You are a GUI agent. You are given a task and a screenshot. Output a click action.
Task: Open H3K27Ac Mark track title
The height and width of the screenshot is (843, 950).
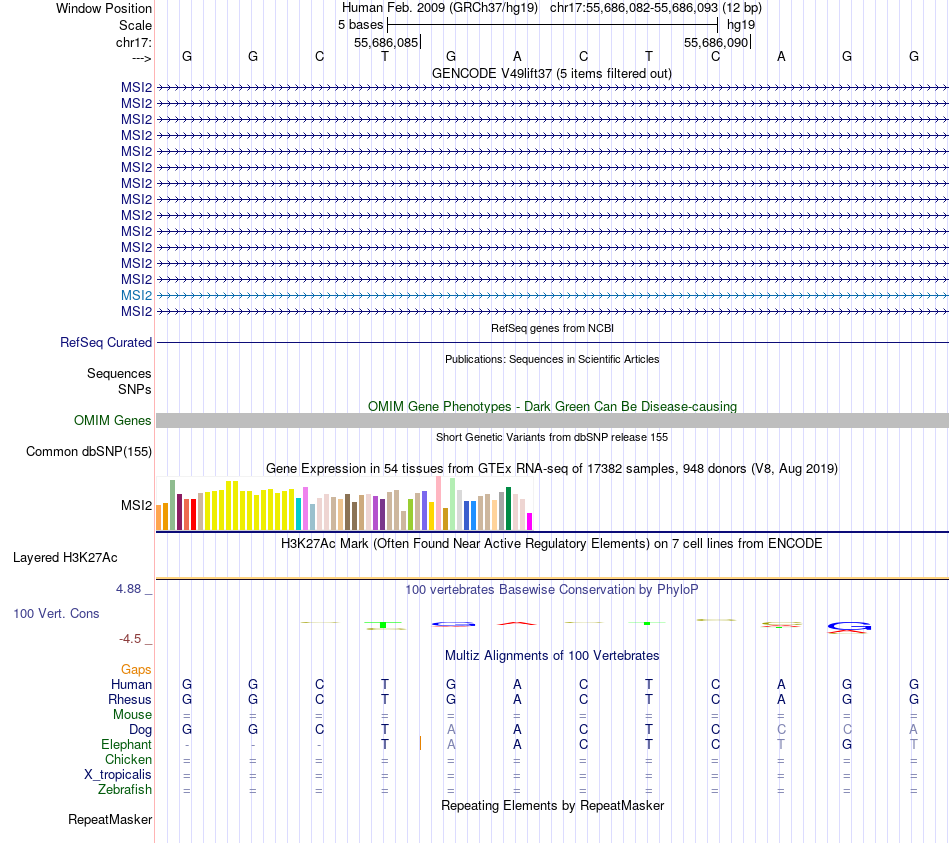[552, 544]
